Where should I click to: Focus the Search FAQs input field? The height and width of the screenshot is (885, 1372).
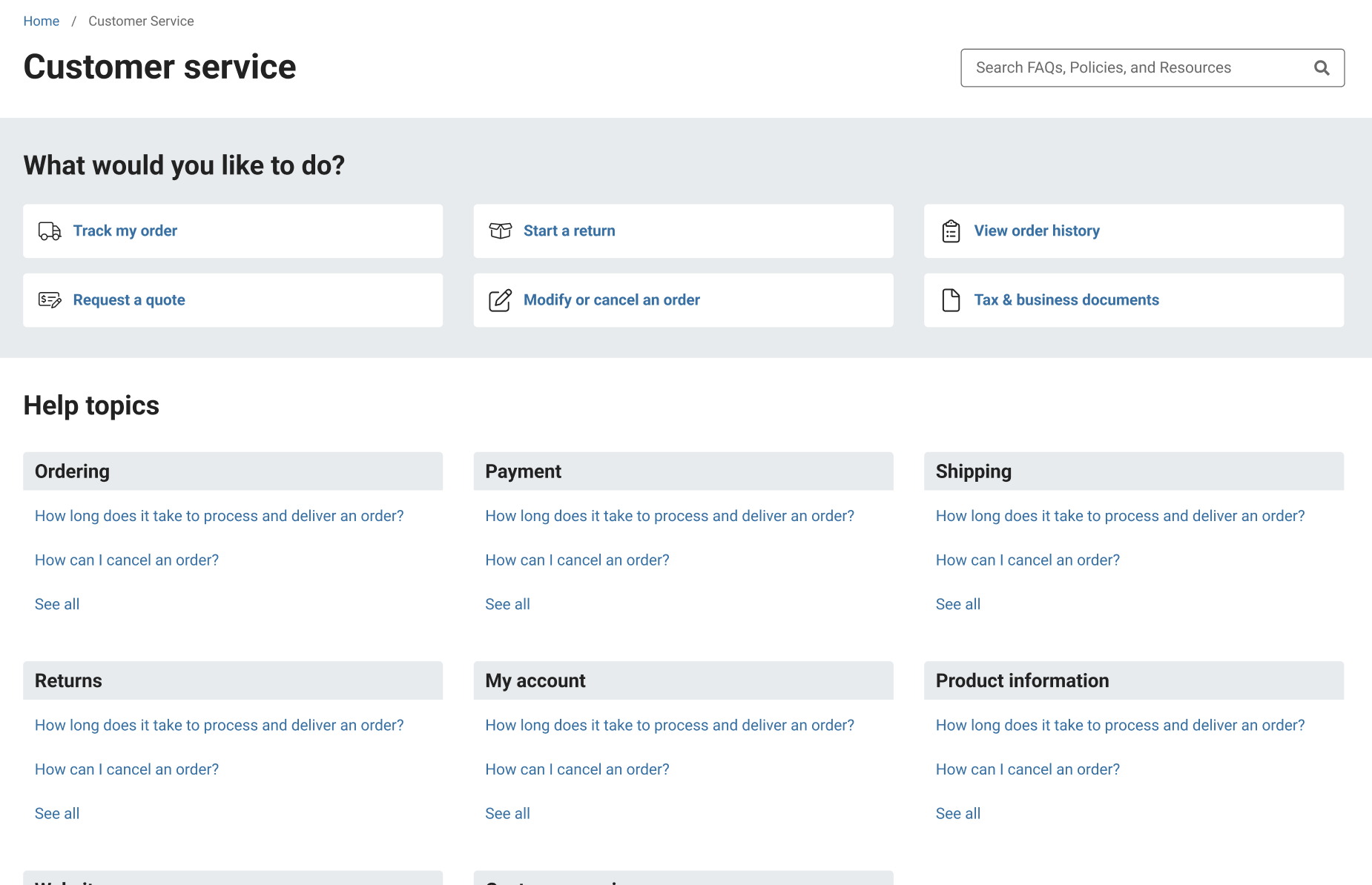1135,68
